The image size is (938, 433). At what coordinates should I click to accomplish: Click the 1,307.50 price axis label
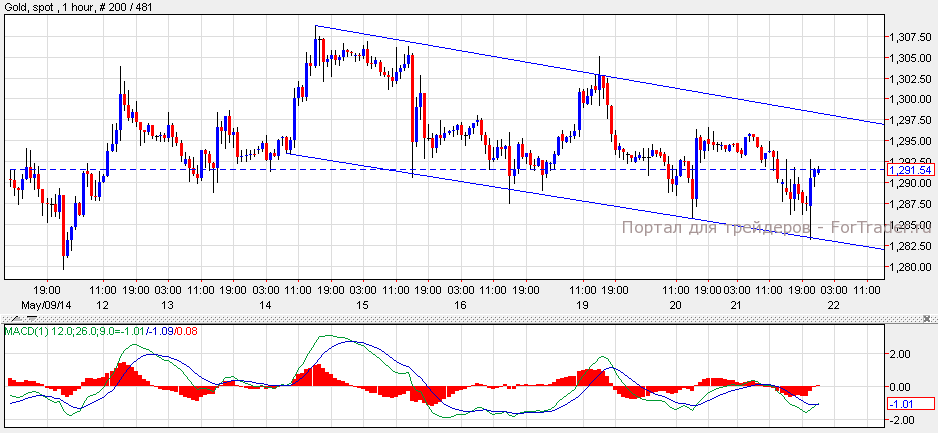pos(908,37)
